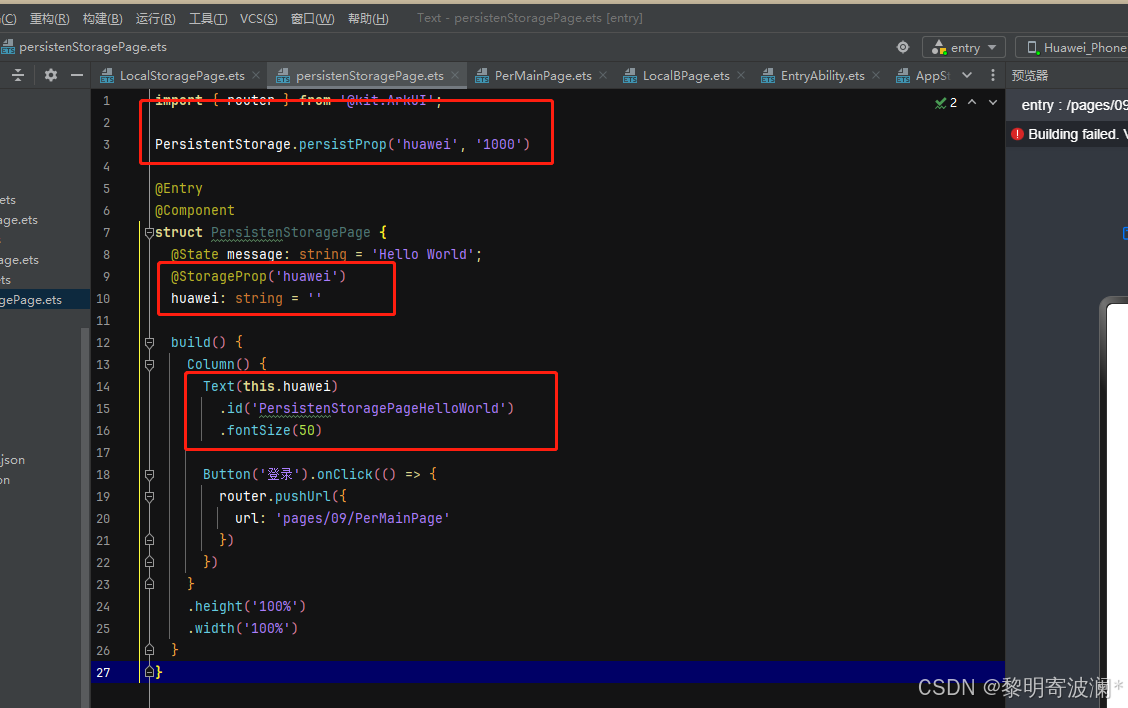
Task: Open the inspections checkmark widget
Action: pos(946,103)
